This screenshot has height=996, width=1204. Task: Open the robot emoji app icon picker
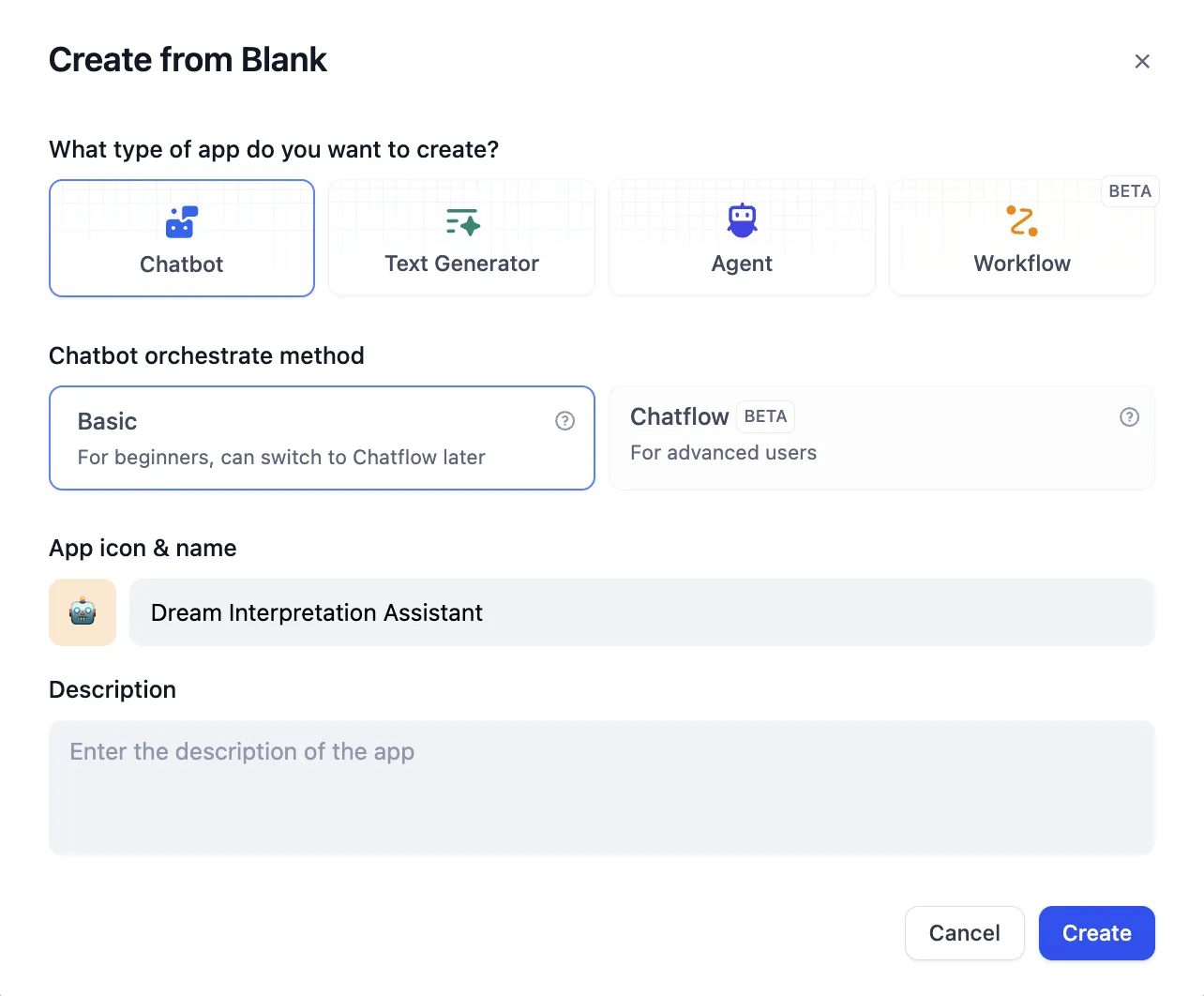pos(83,612)
